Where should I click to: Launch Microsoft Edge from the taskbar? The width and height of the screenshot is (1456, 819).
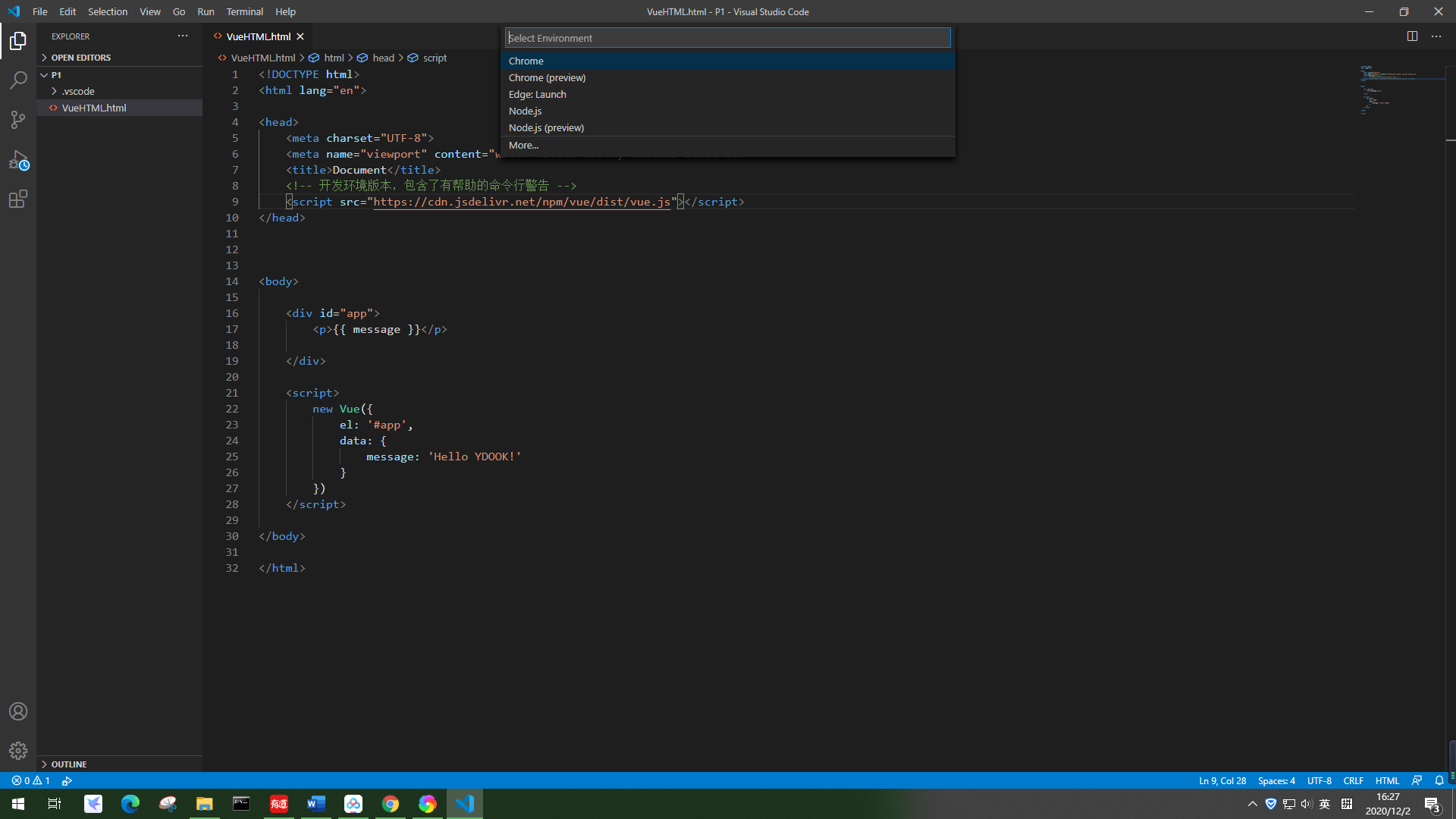coord(130,804)
